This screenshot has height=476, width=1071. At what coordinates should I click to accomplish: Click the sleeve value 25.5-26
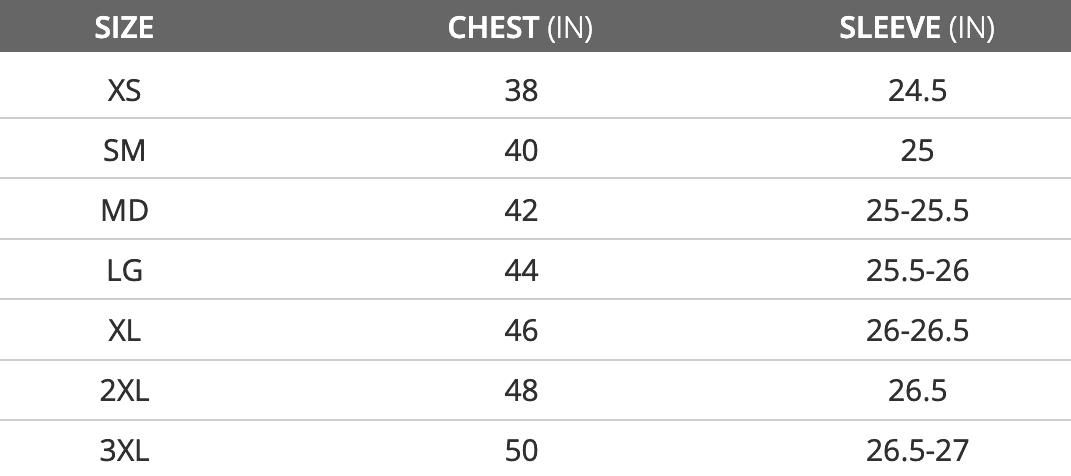917,270
